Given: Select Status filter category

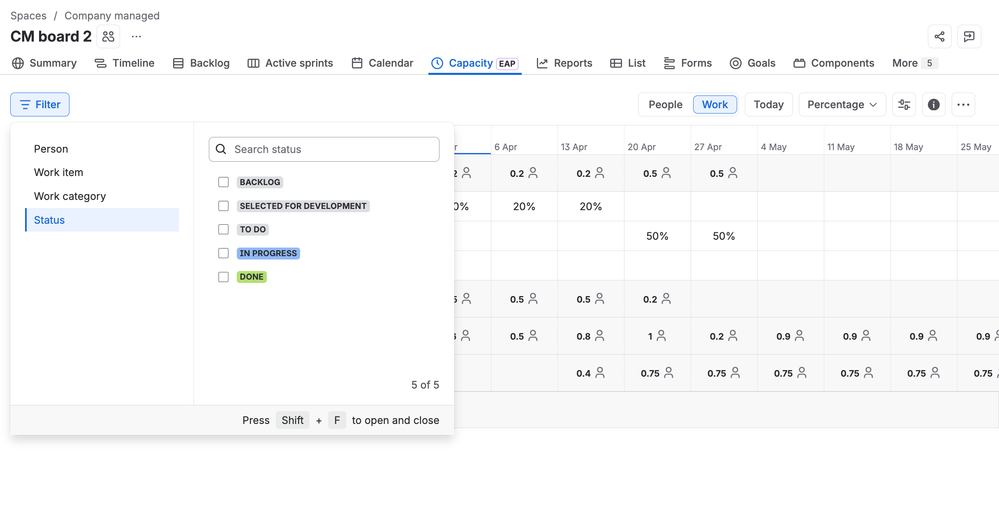Looking at the screenshot, I should [x=102, y=220].
